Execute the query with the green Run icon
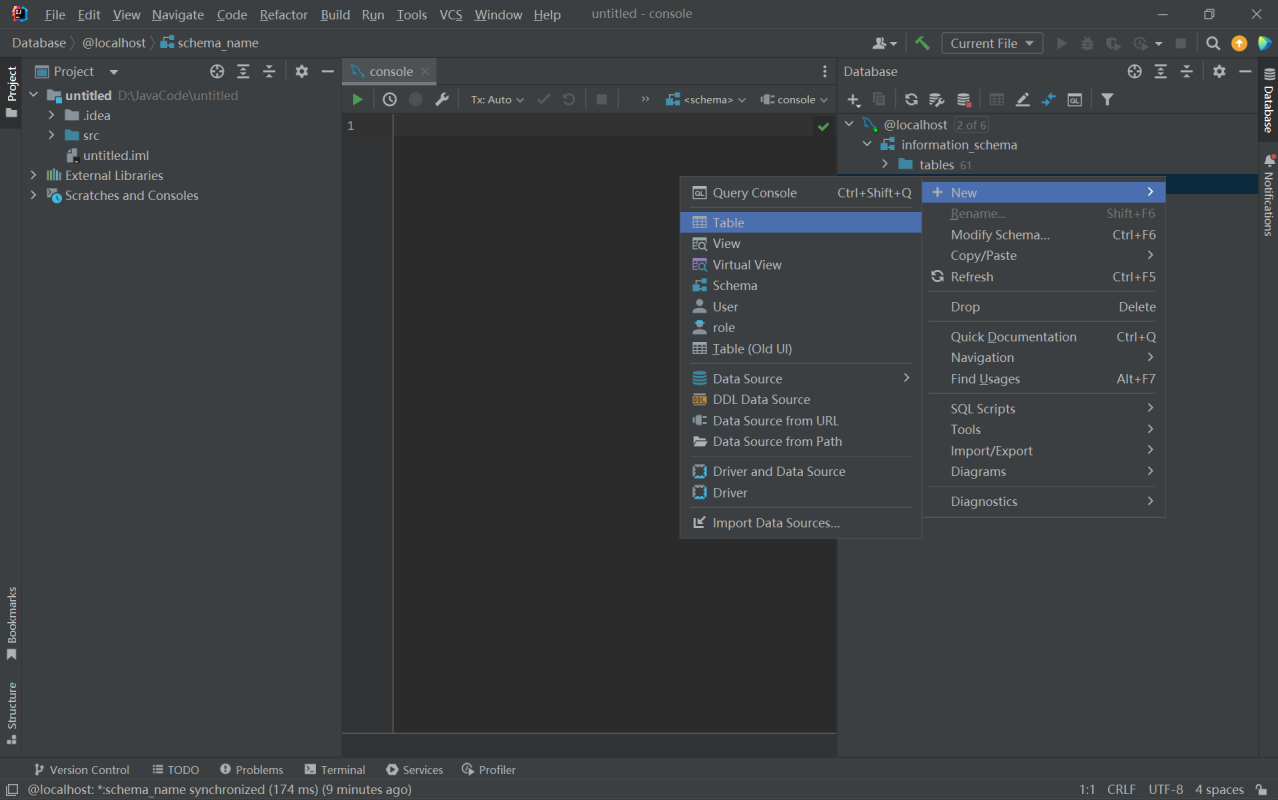The height and width of the screenshot is (800, 1278). [357, 100]
